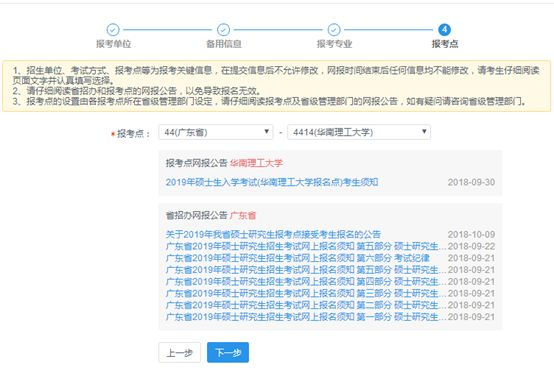Viewport: 554px width, 373px height.
Task: Click the 上一步 previous step button
Action: [179, 352]
